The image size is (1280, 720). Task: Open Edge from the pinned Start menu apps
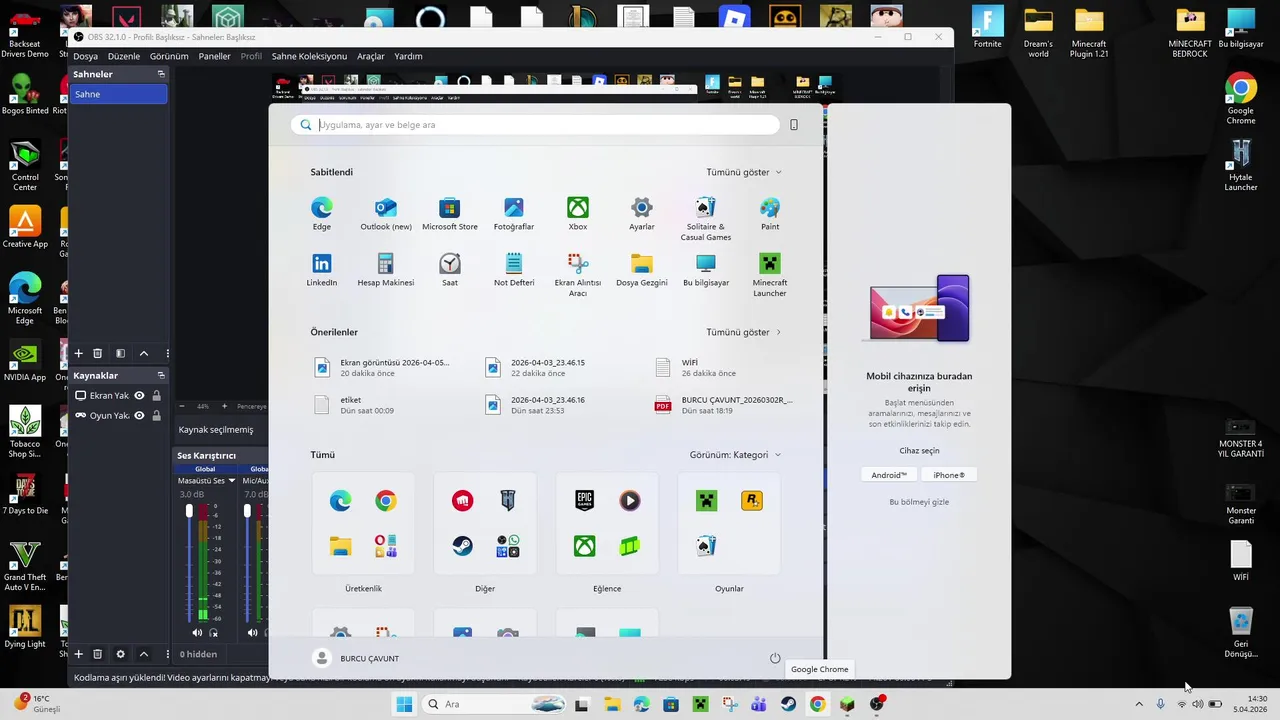(x=321, y=214)
